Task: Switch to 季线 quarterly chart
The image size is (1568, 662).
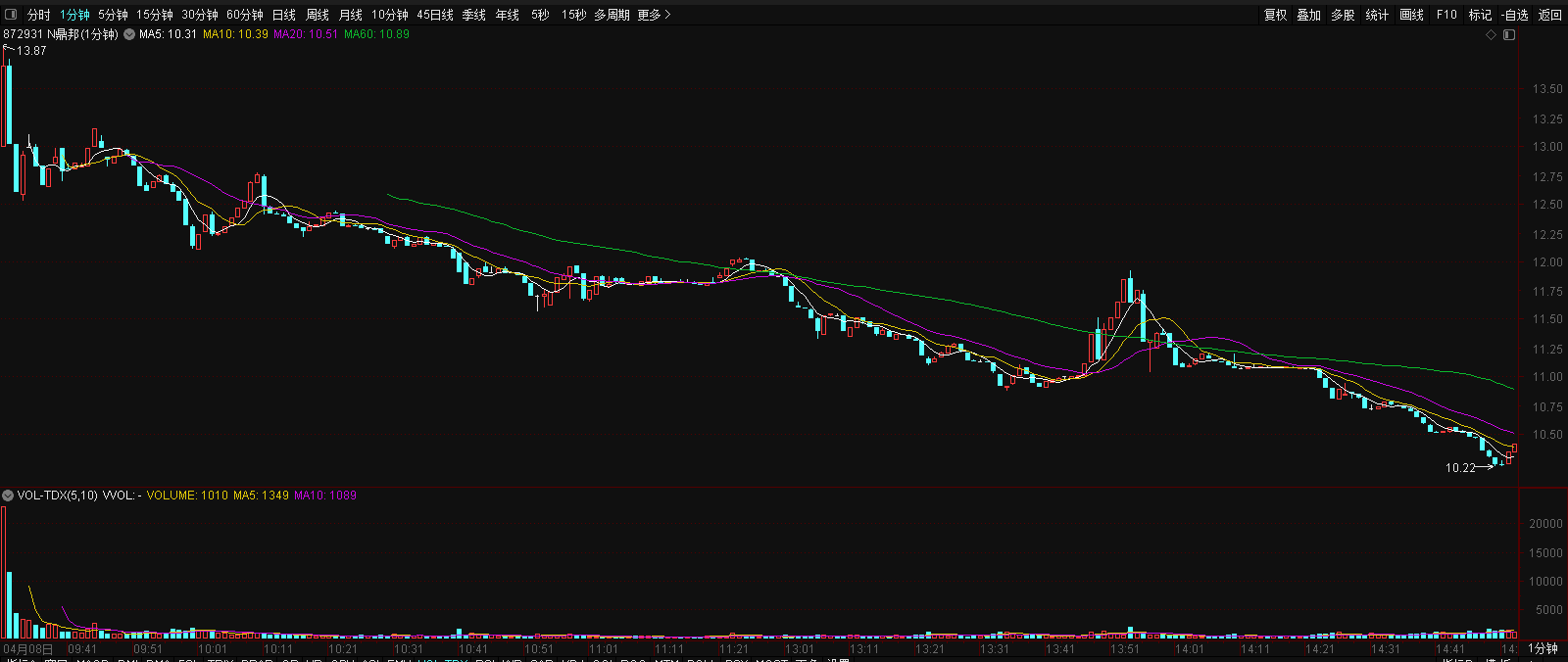Action: pyautogui.click(x=474, y=15)
